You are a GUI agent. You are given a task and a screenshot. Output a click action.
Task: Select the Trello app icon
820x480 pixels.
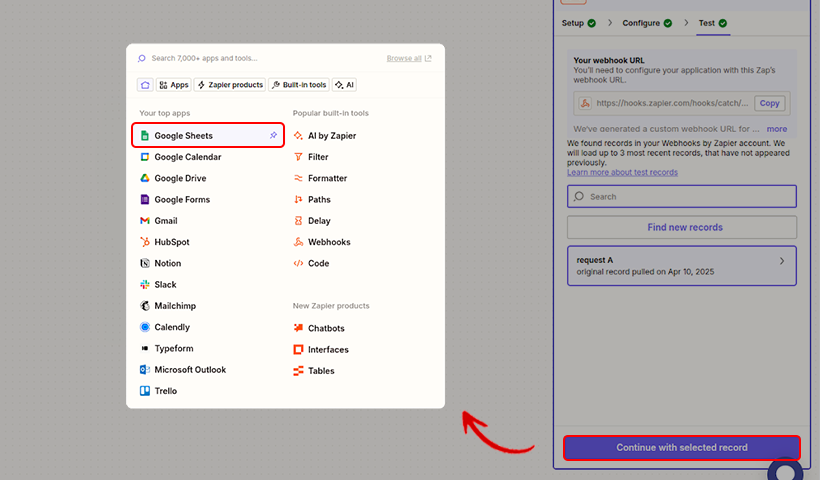145,391
